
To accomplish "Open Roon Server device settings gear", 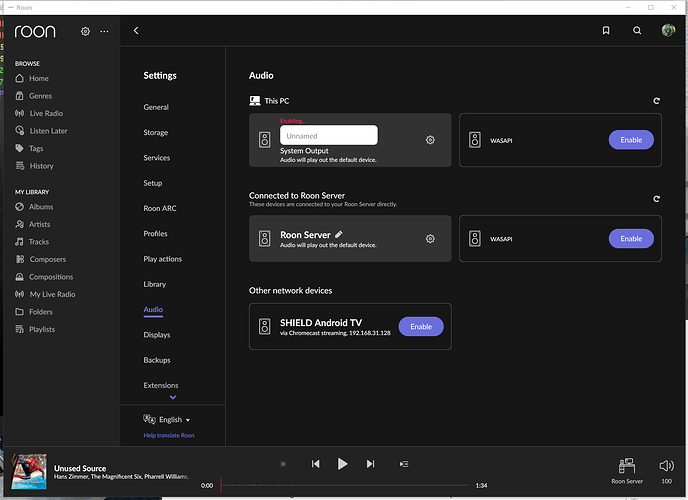I will 430,239.
